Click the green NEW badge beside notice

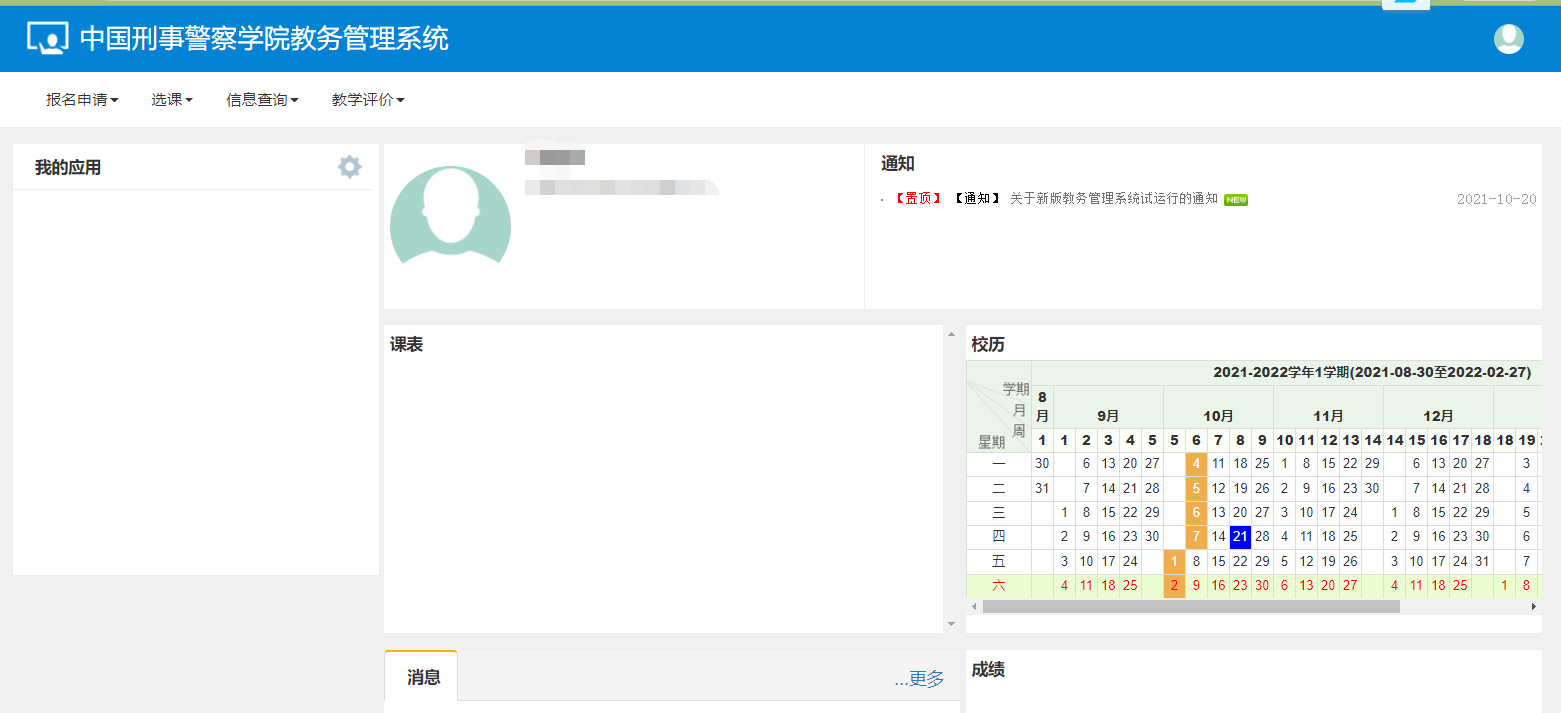pos(1236,199)
